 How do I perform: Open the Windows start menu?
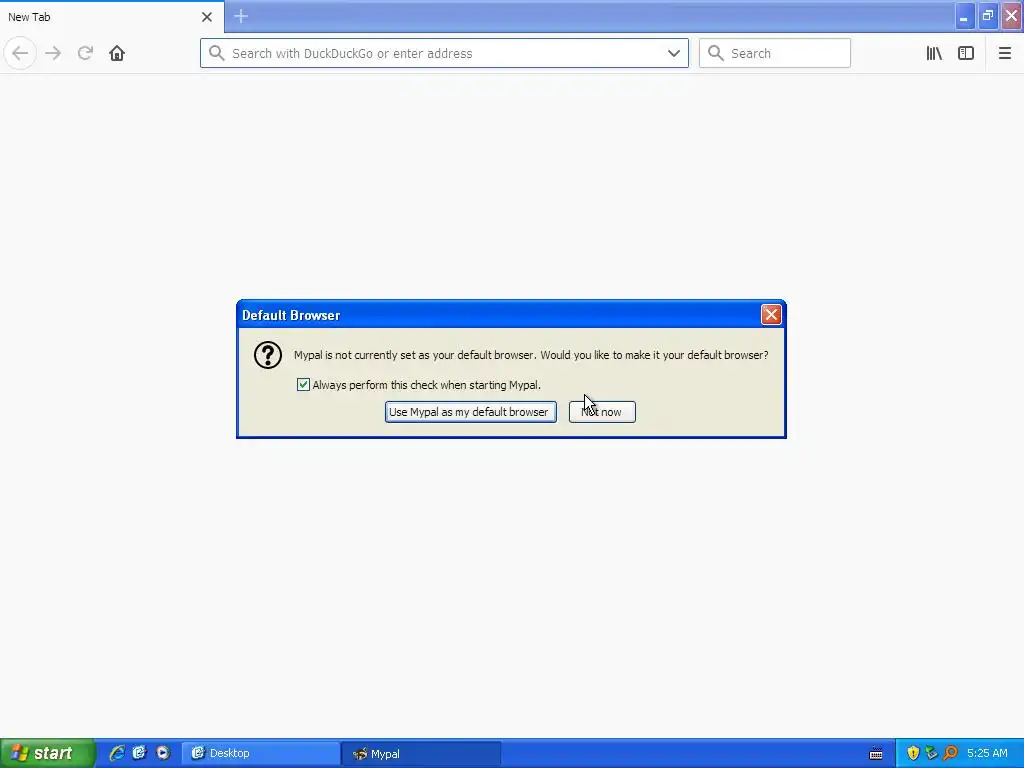(x=48, y=753)
